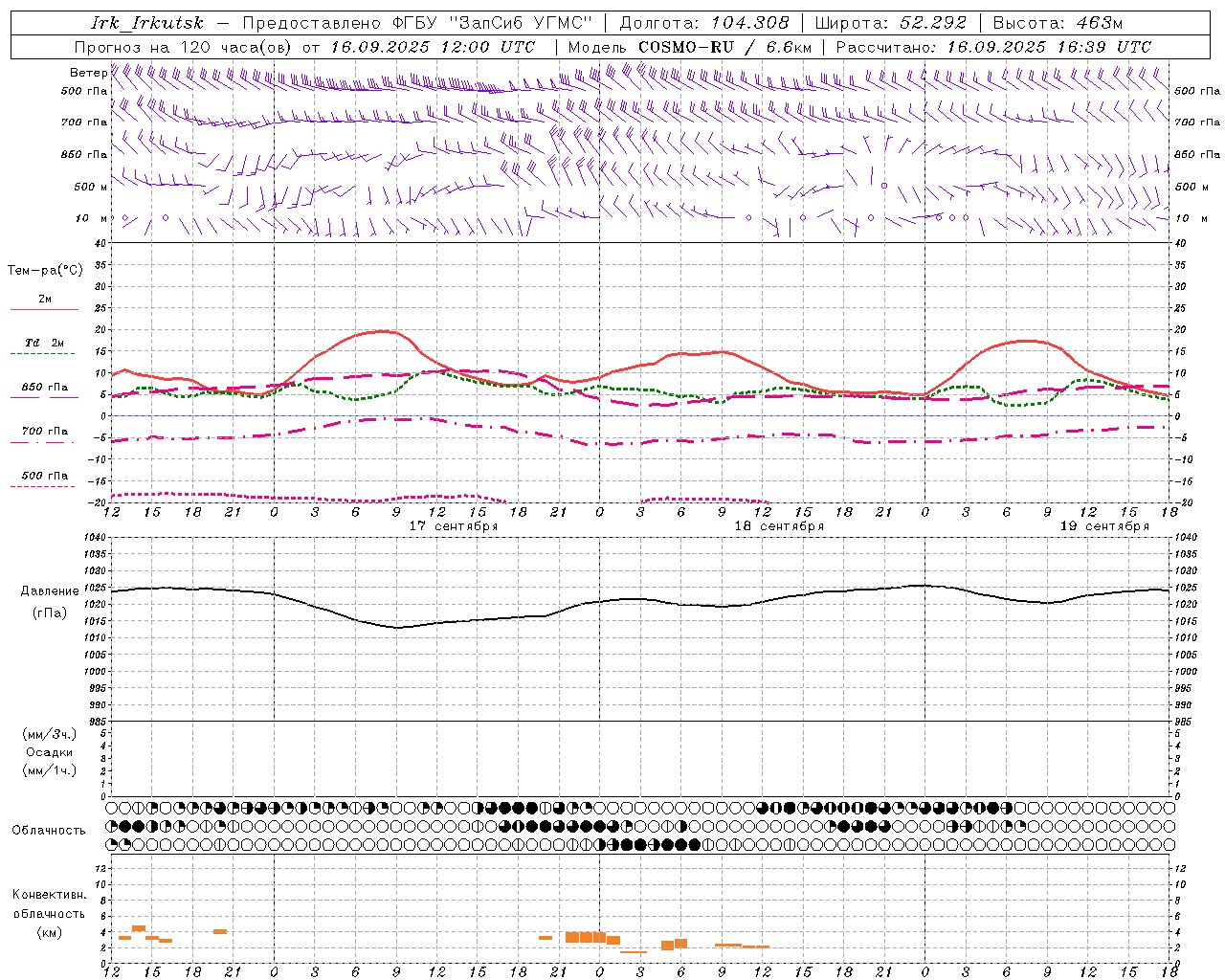Click the Модель COSMO-RU / 6.6км label
The image size is (1225, 980).
click(x=689, y=47)
